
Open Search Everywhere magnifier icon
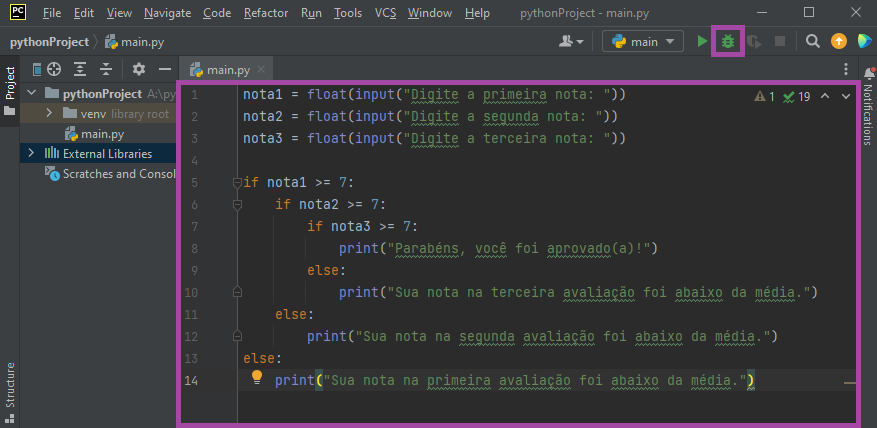(813, 42)
